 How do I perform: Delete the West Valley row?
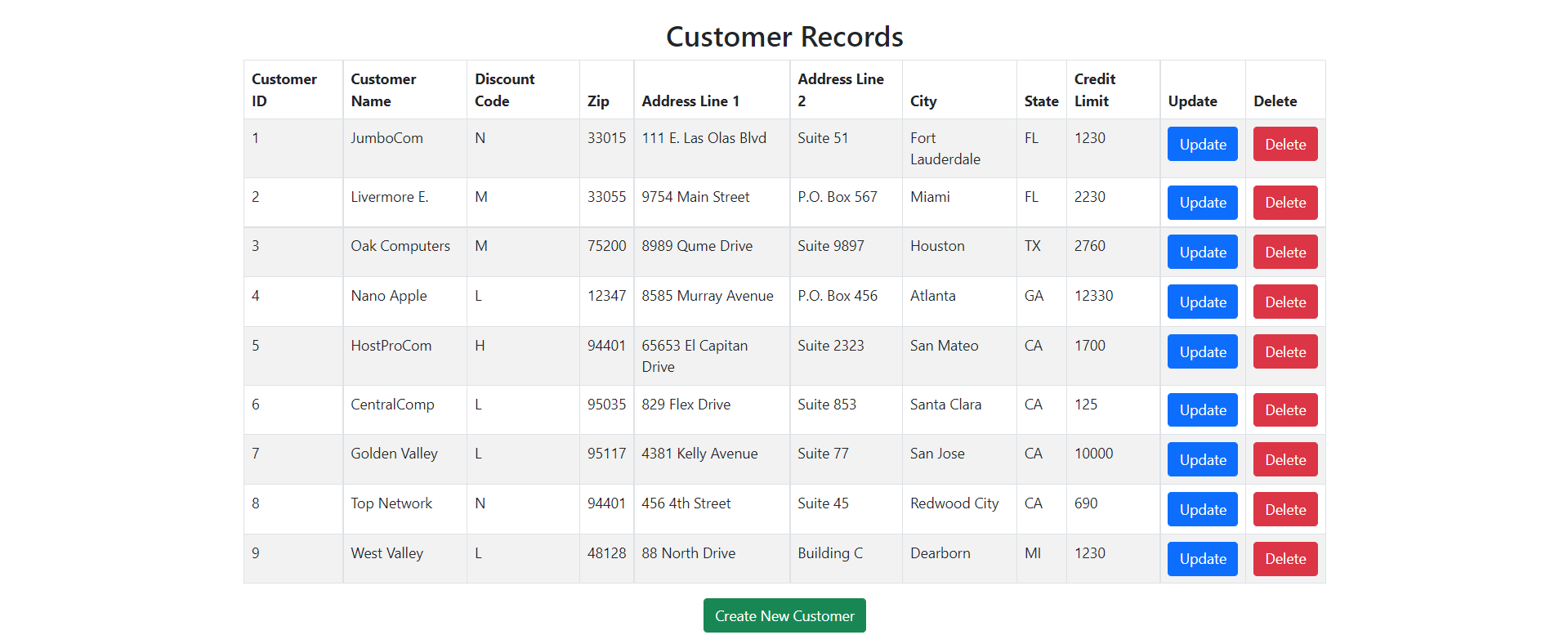1284,559
